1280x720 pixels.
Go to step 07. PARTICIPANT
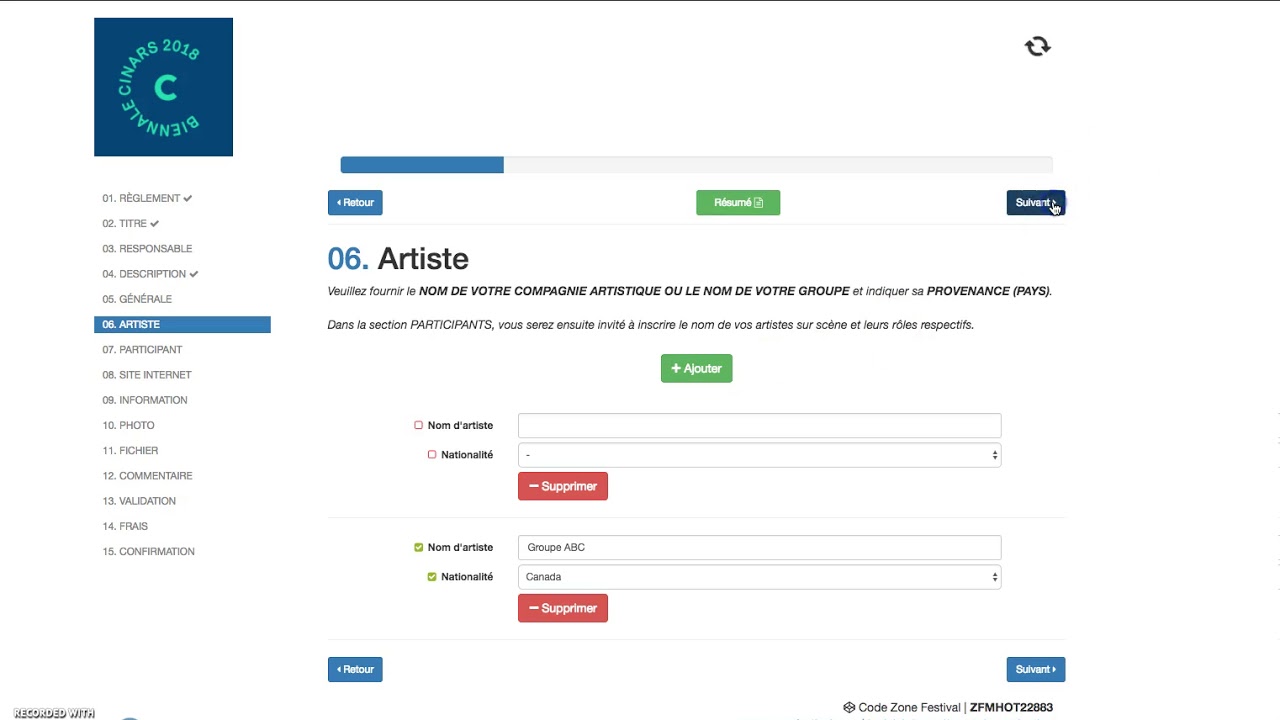(142, 349)
